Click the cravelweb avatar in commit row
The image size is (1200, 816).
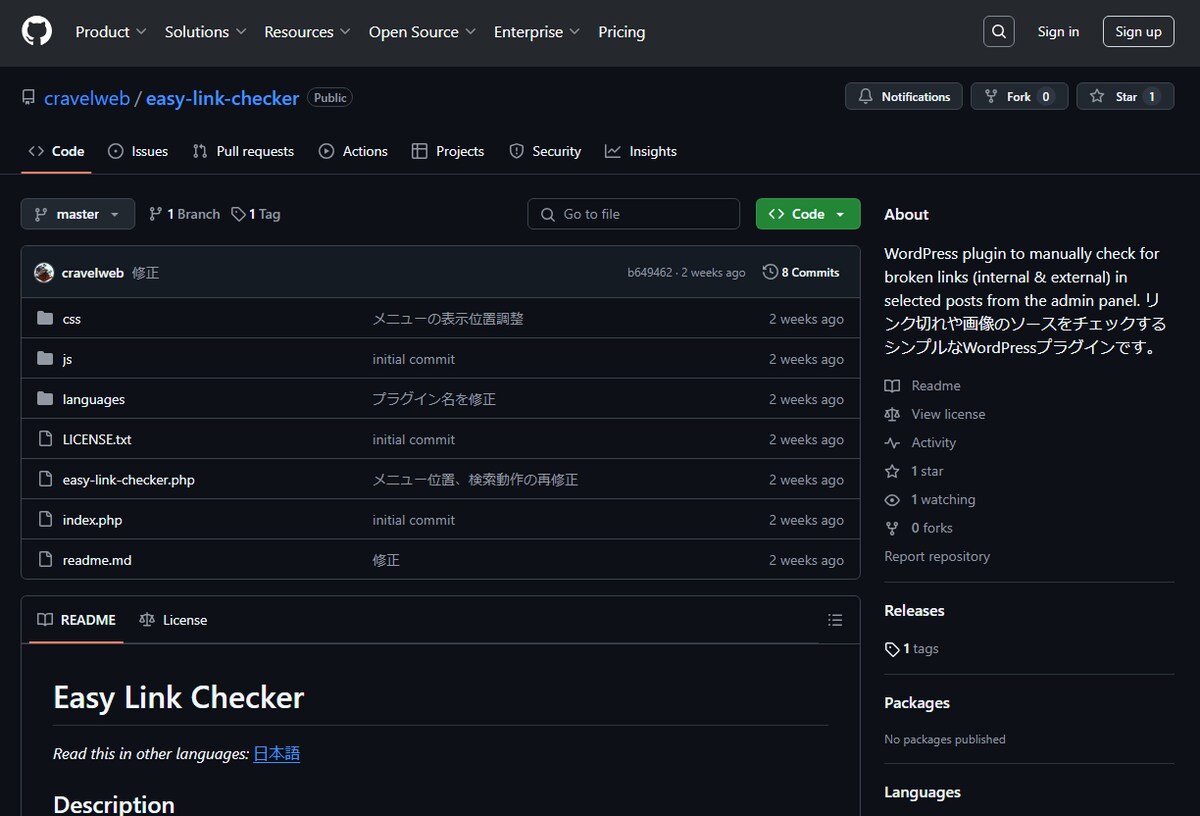tap(44, 272)
